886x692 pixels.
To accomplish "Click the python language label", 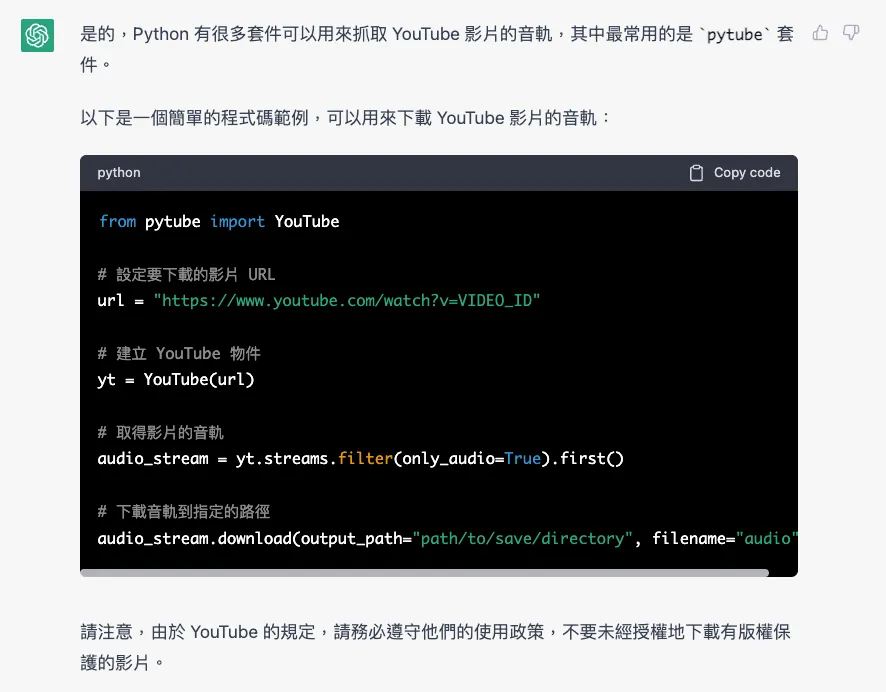I will coord(119,173).
